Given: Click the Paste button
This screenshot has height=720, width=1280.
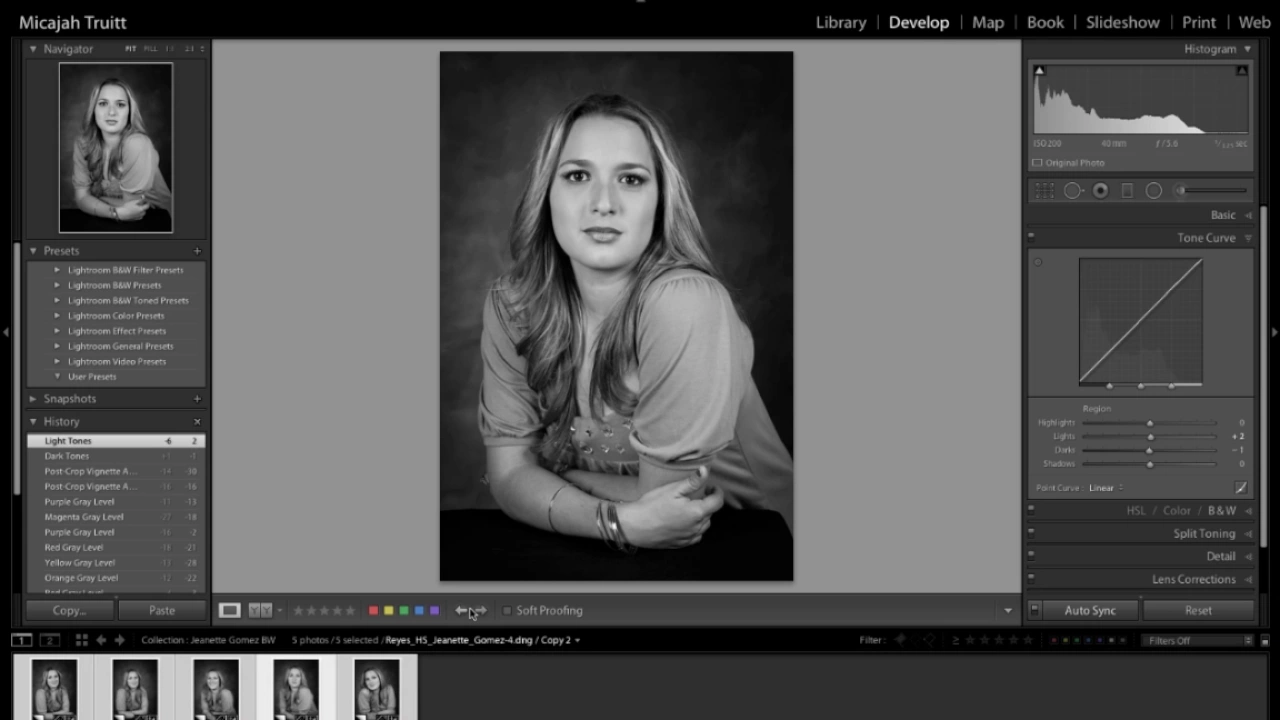Looking at the screenshot, I should (x=161, y=610).
